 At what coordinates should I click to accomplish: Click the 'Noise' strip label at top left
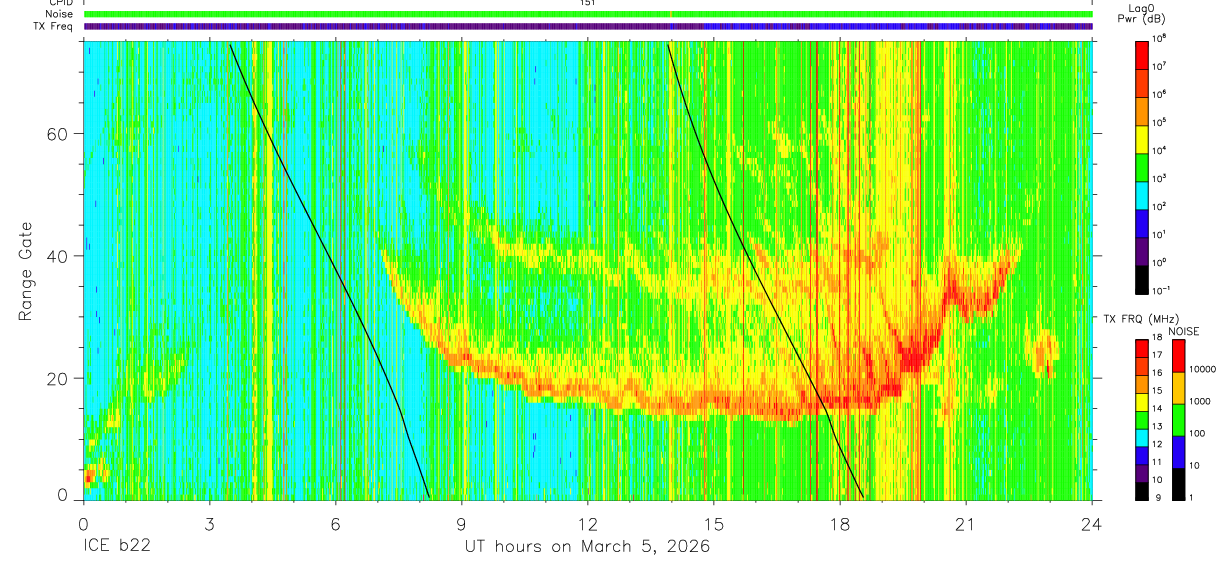(60, 14)
